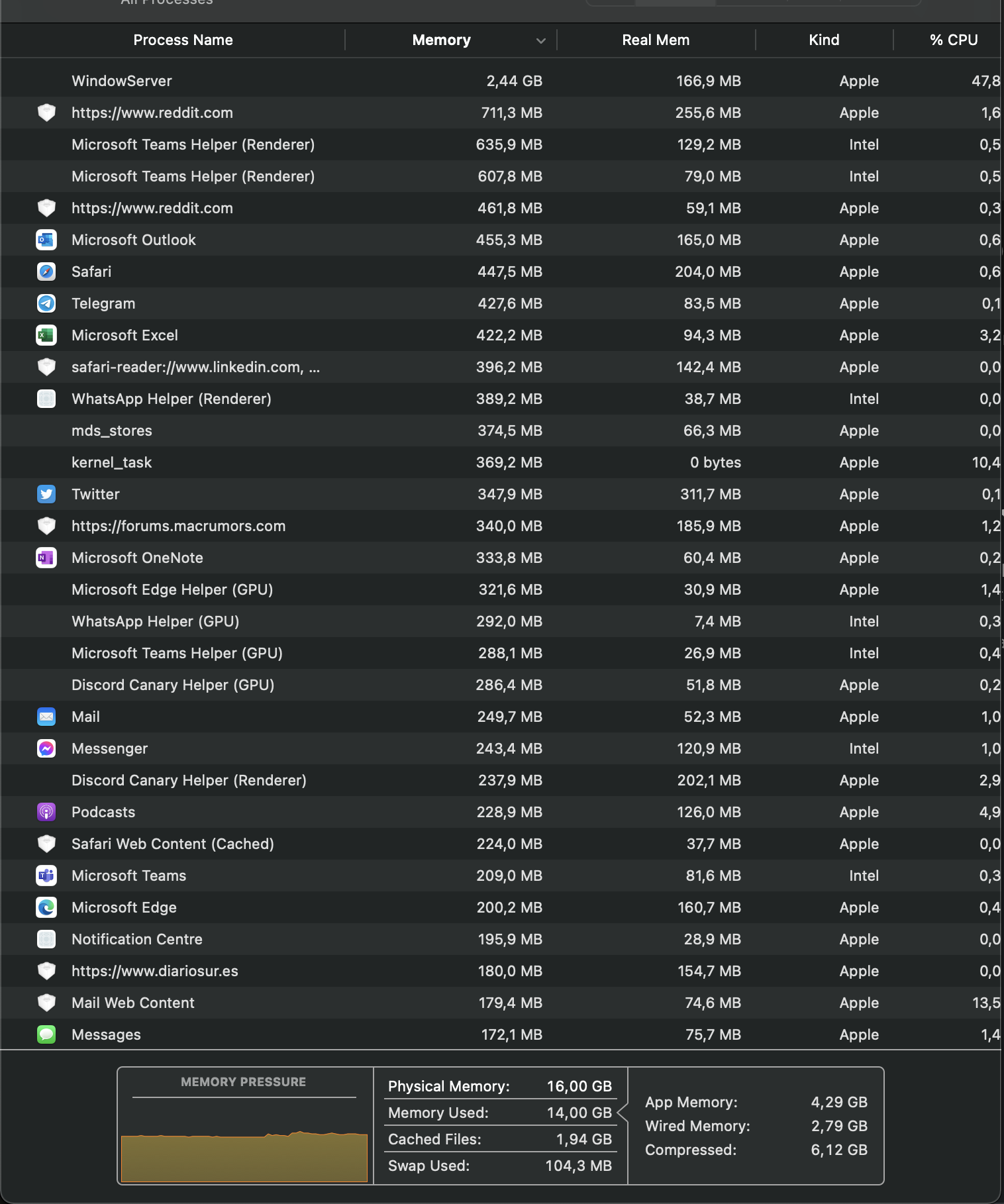Sort by Process Name column header
The height and width of the screenshot is (1204, 1004).
pyautogui.click(x=183, y=40)
